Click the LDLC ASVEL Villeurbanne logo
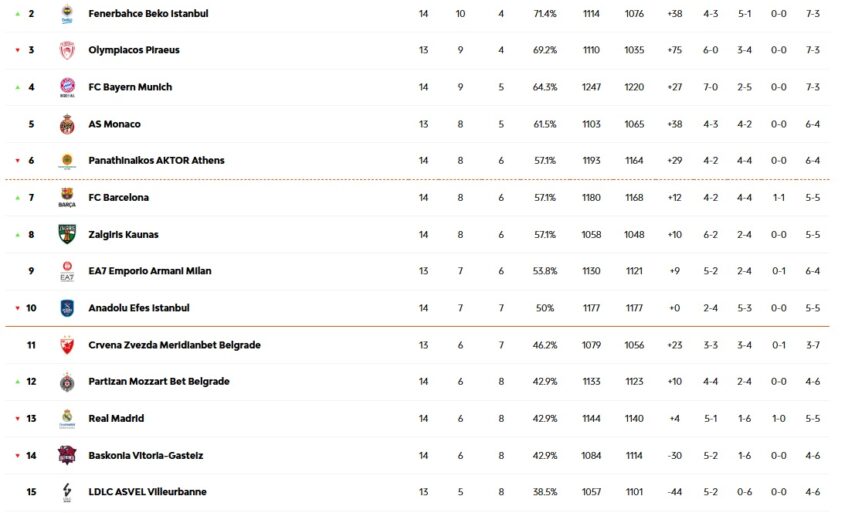 pyautogui.click(x=67, y=492)
